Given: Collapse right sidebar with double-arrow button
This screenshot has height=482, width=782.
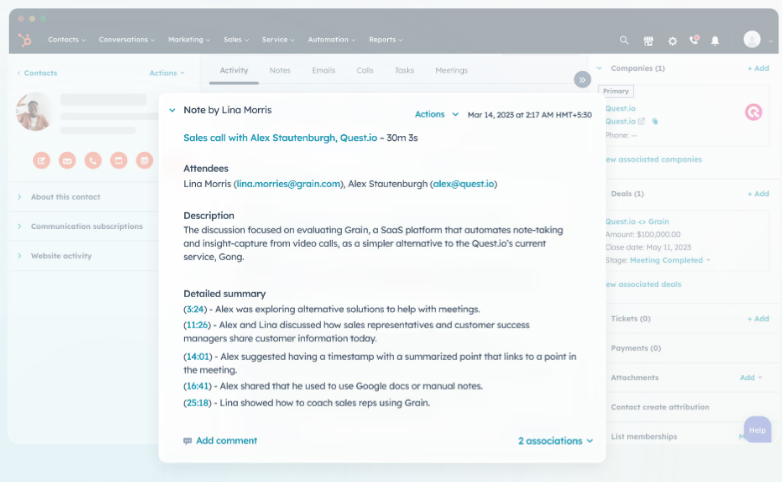Looking at the screenshot, I should coord(582,80).
